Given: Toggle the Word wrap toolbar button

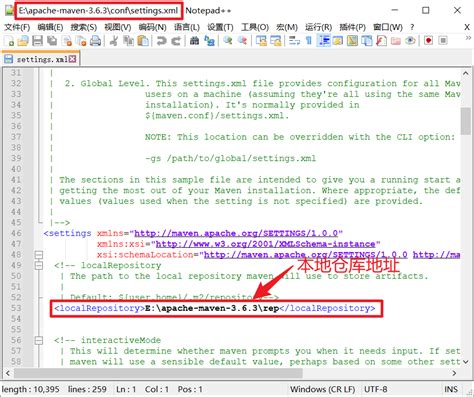Looking at the screenshot, I should (x=294, y=41).
